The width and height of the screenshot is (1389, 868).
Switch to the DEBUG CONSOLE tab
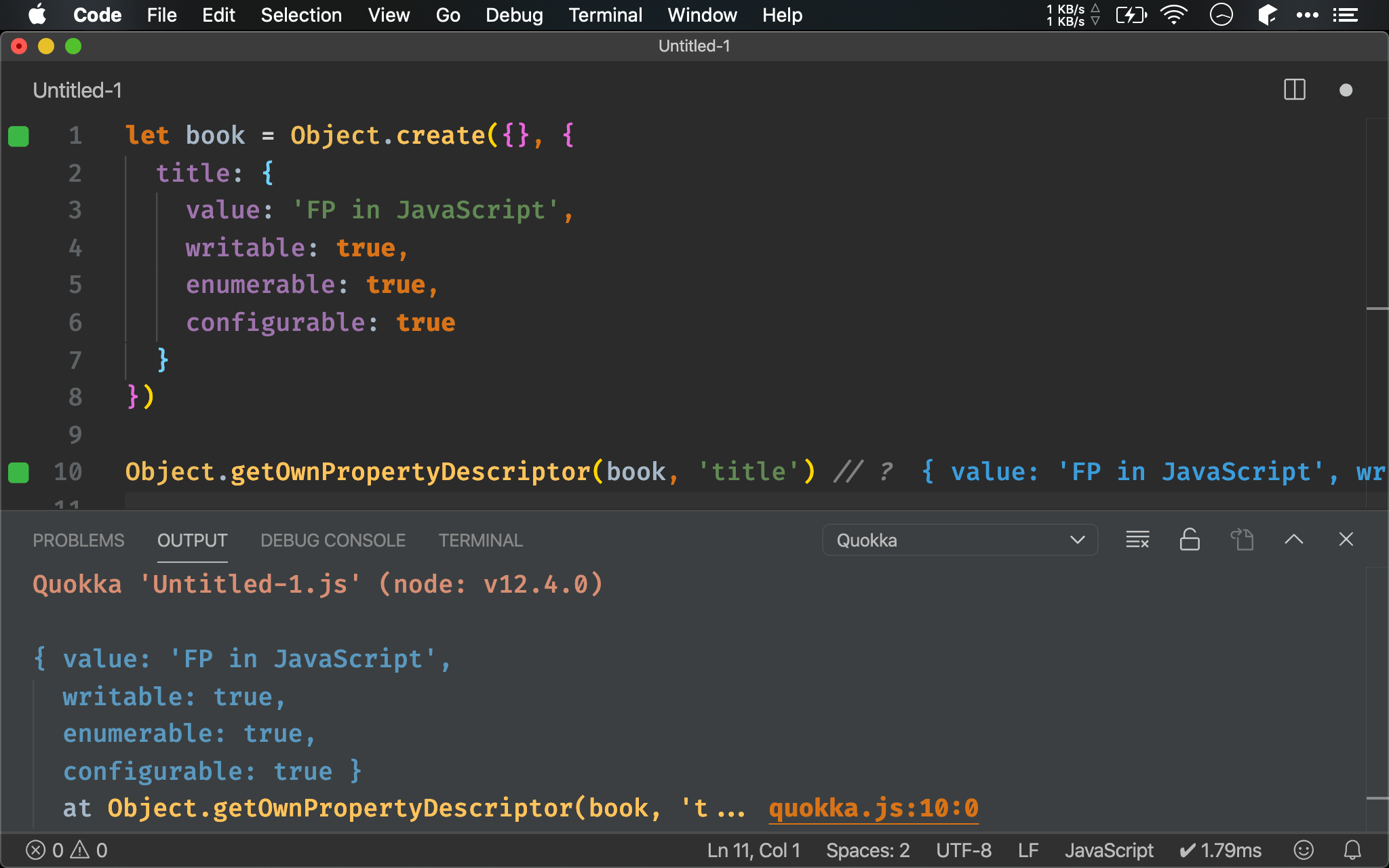click(333, 540)
